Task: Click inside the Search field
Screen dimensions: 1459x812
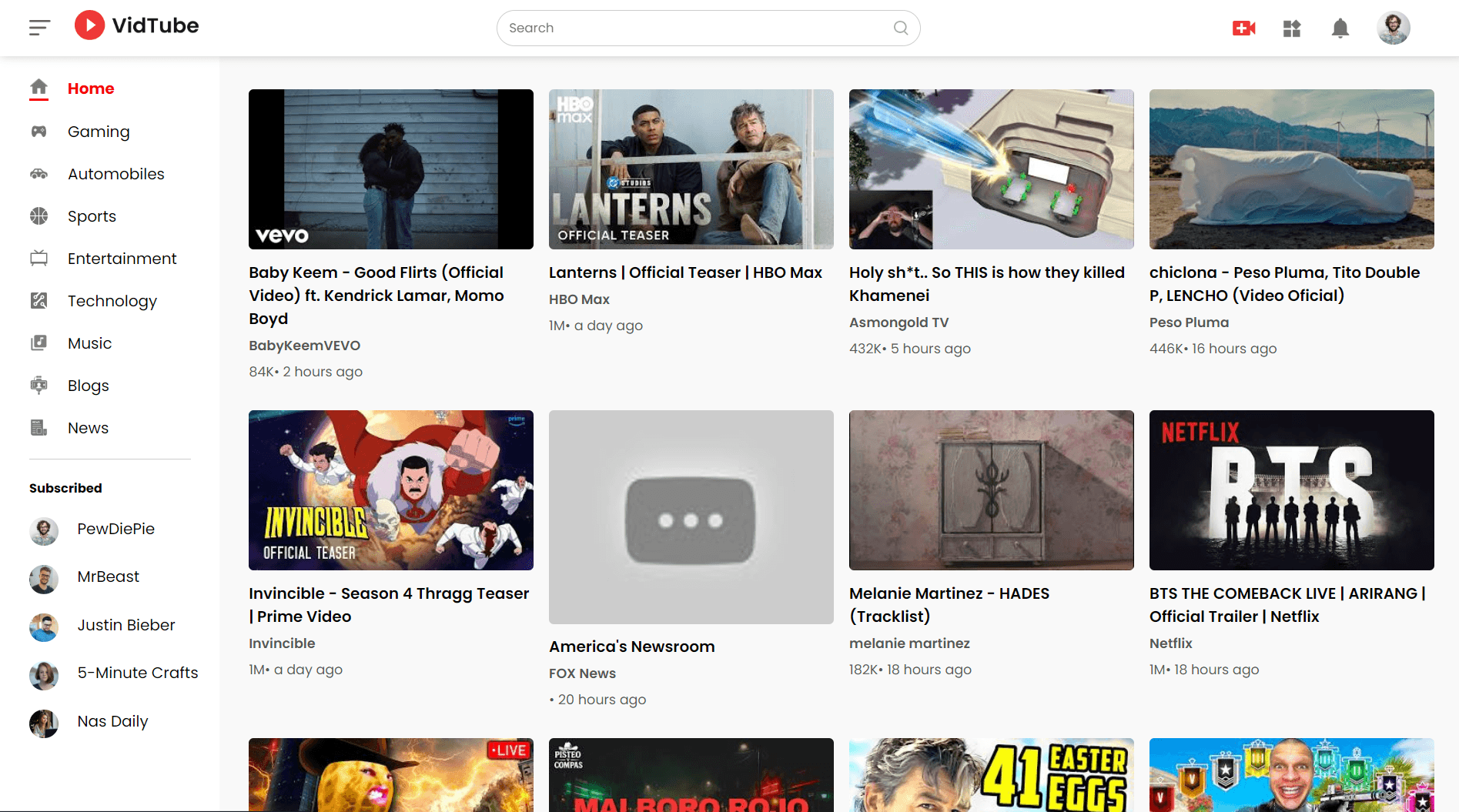Action: (693, 28)
